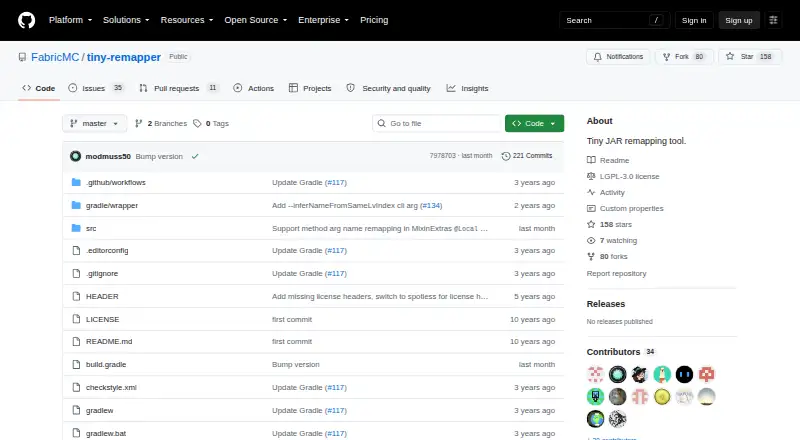Open the .gitignore file
This screenshot has width=800, height=440.
tap(102, 274)
